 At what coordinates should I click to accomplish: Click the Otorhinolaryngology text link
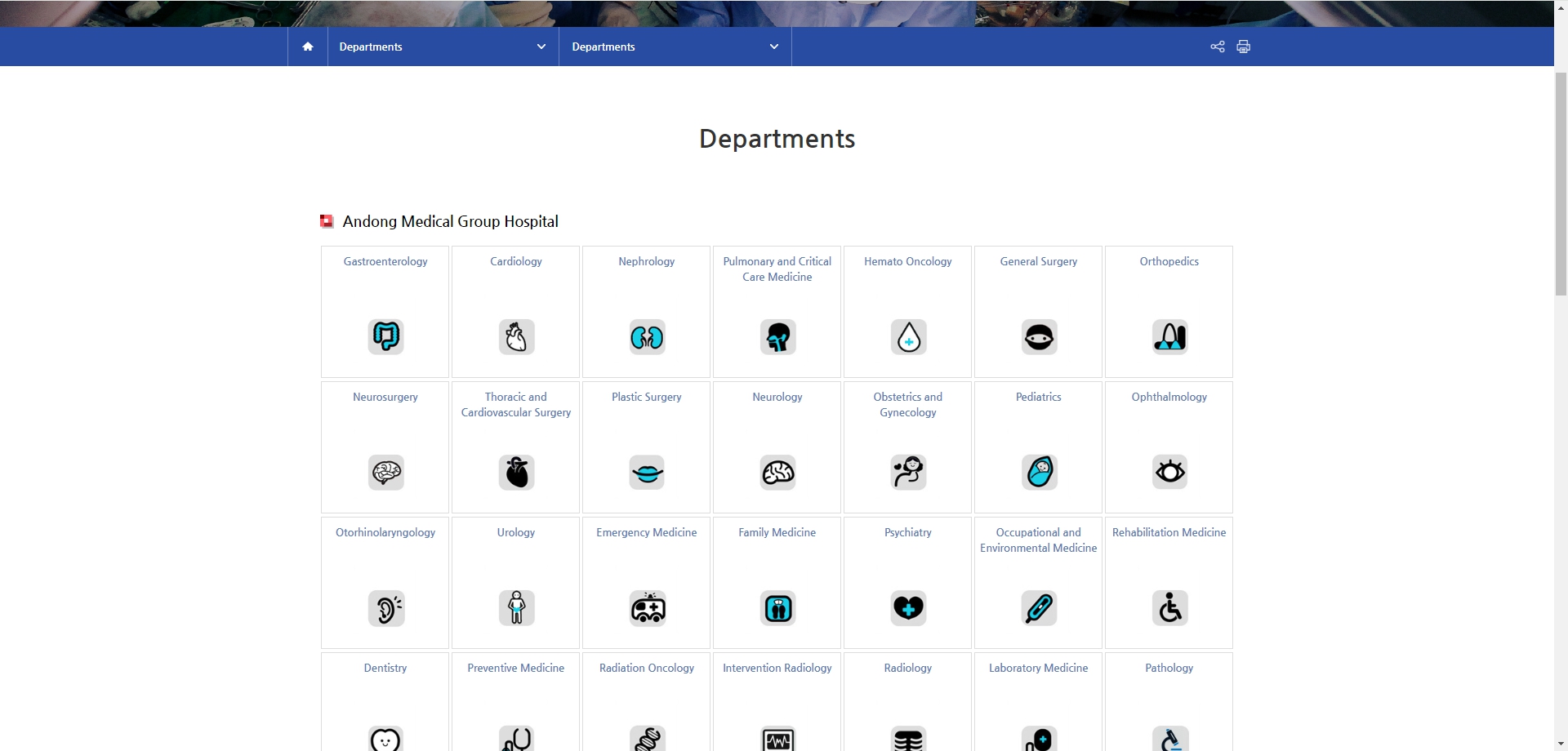point(385,532)
